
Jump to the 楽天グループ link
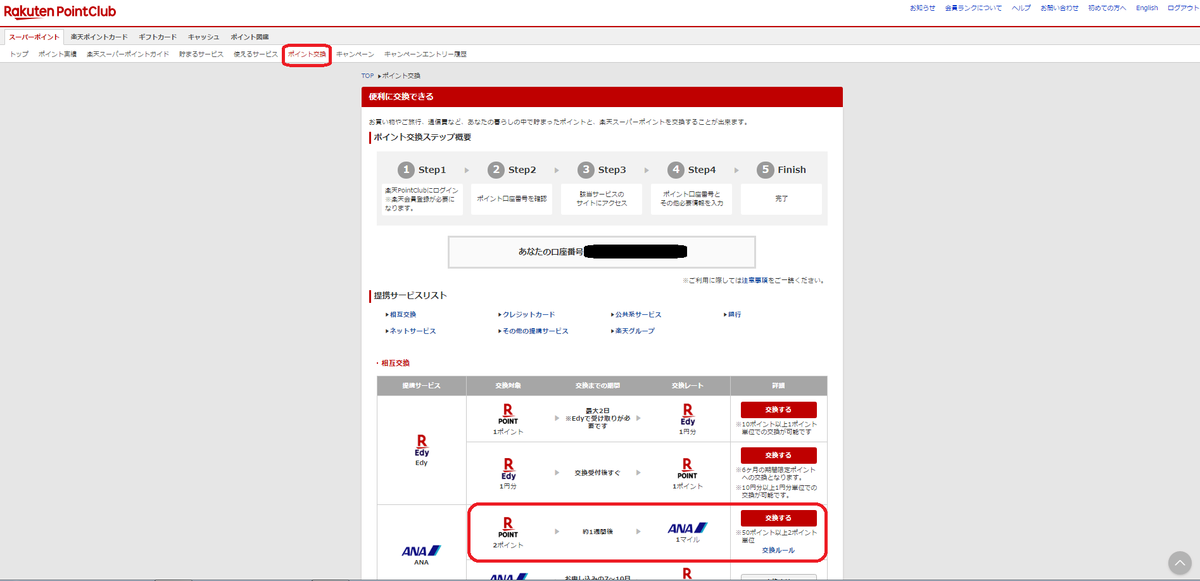click(x=635, y=331)
